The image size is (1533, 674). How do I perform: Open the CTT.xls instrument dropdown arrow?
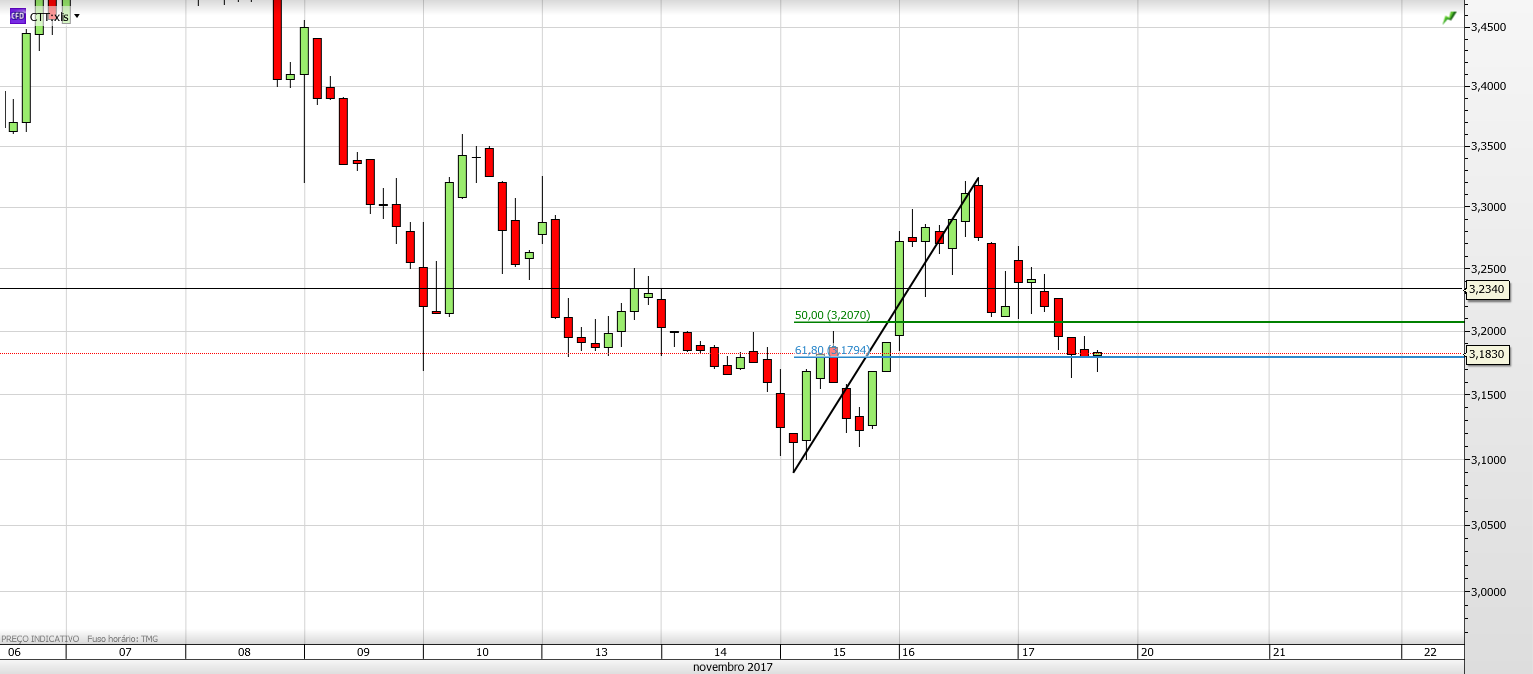coord(77,16)
